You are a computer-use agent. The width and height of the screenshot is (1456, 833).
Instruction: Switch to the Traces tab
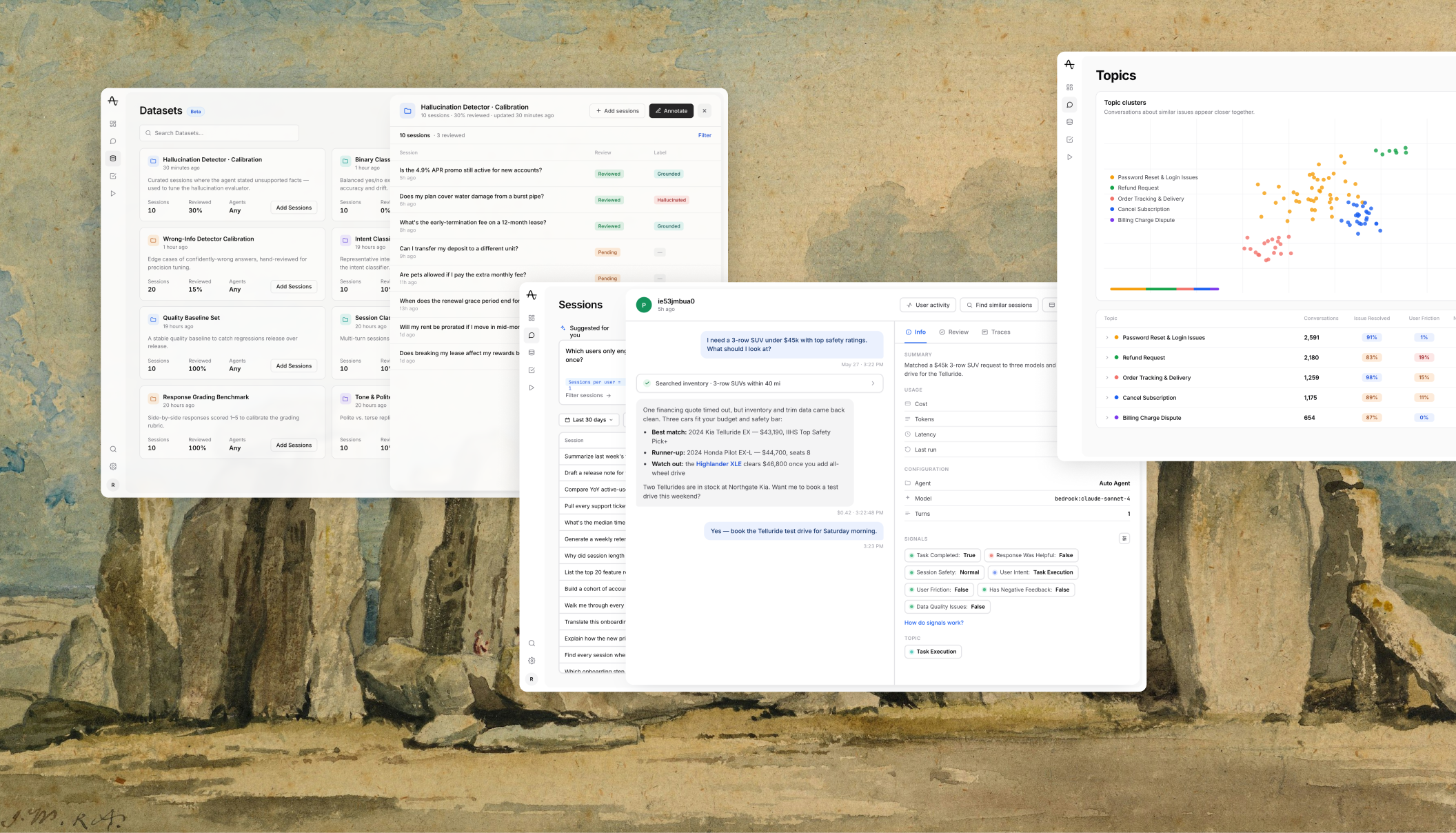click(x=996, y=332)
